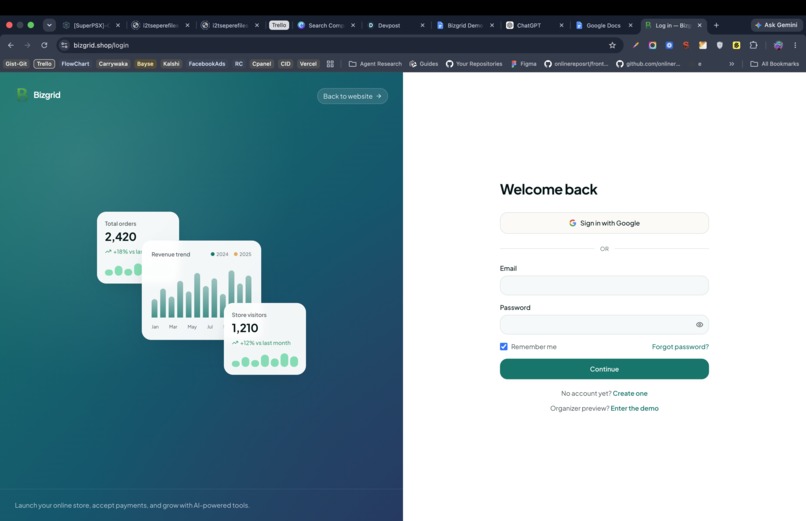Open the Agent Research bookmark folder
Screen dimensions: 806x521
point(375,64)
